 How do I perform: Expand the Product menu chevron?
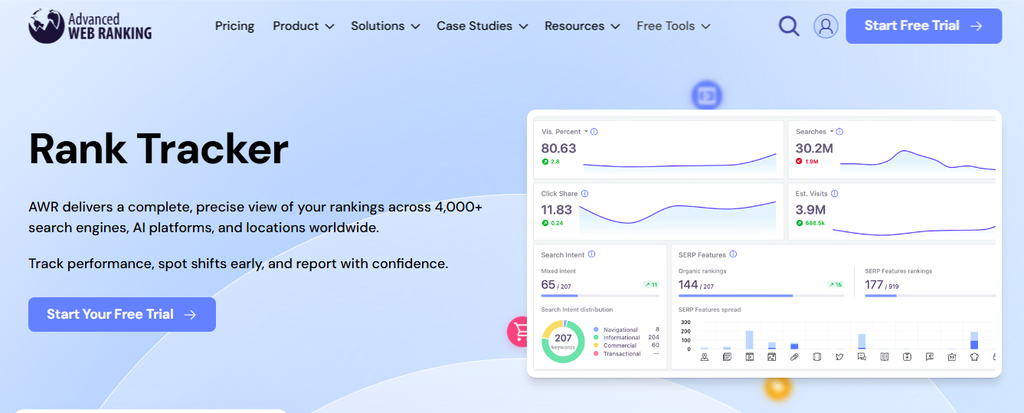[x=329, y=27]
